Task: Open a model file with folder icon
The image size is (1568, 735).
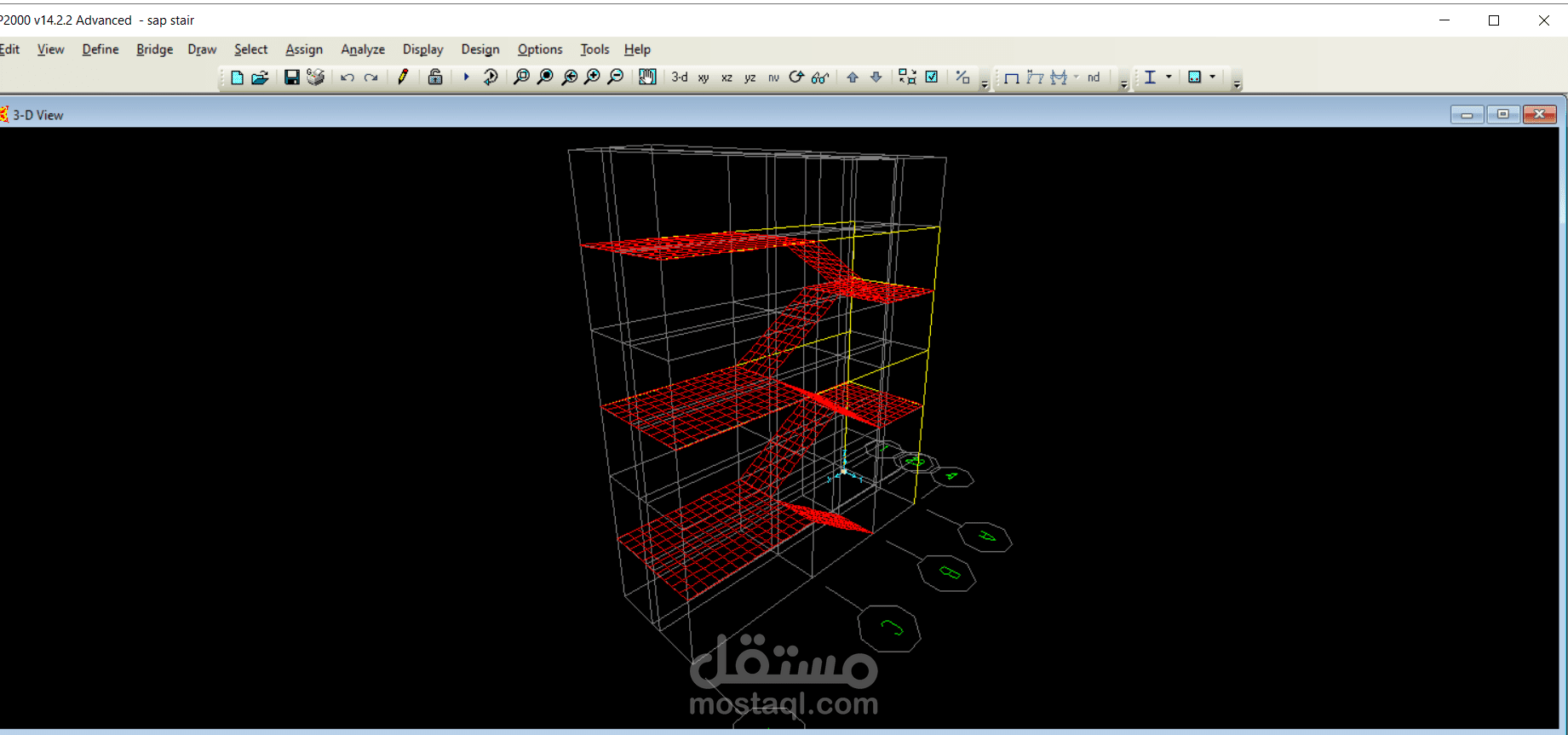Action: point(261,78)
